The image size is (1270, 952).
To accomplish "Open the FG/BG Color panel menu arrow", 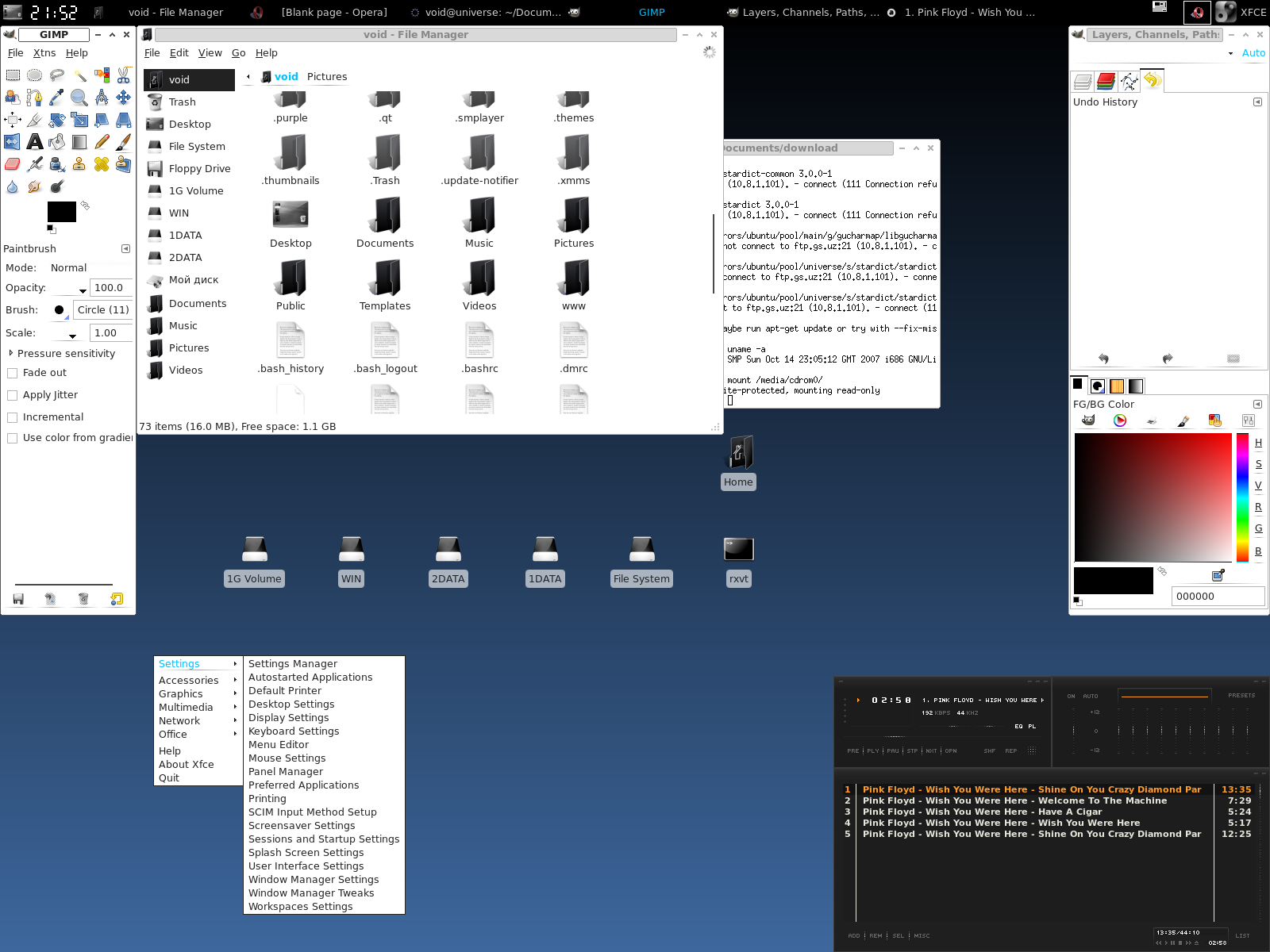I will pyautogui.click(x=1257, y=404).
